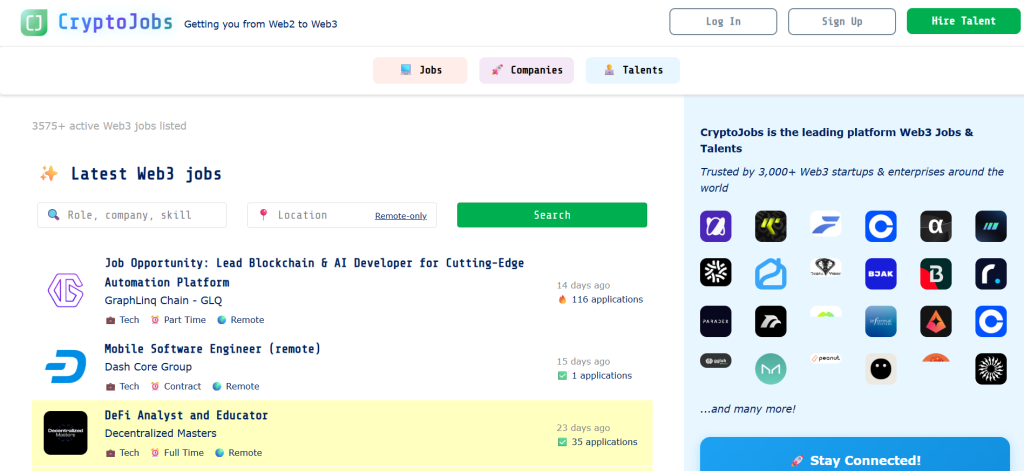Open the dark logo with three teal slashes

click(x=991, y=226)
